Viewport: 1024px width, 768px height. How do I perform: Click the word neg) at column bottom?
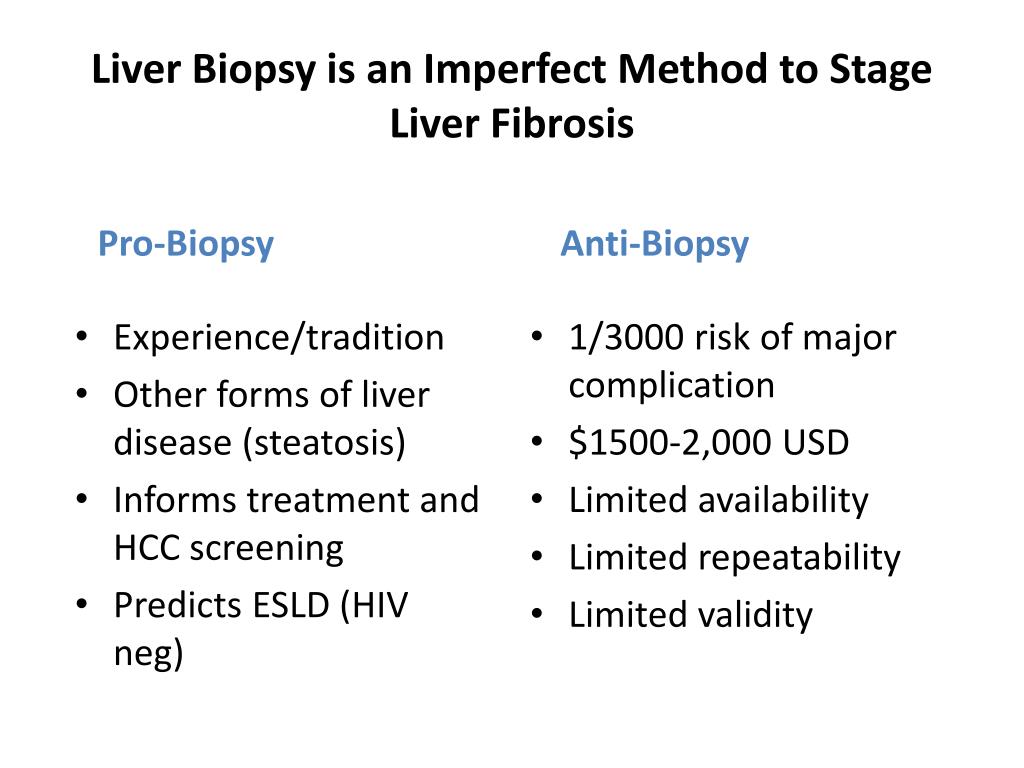148,654
